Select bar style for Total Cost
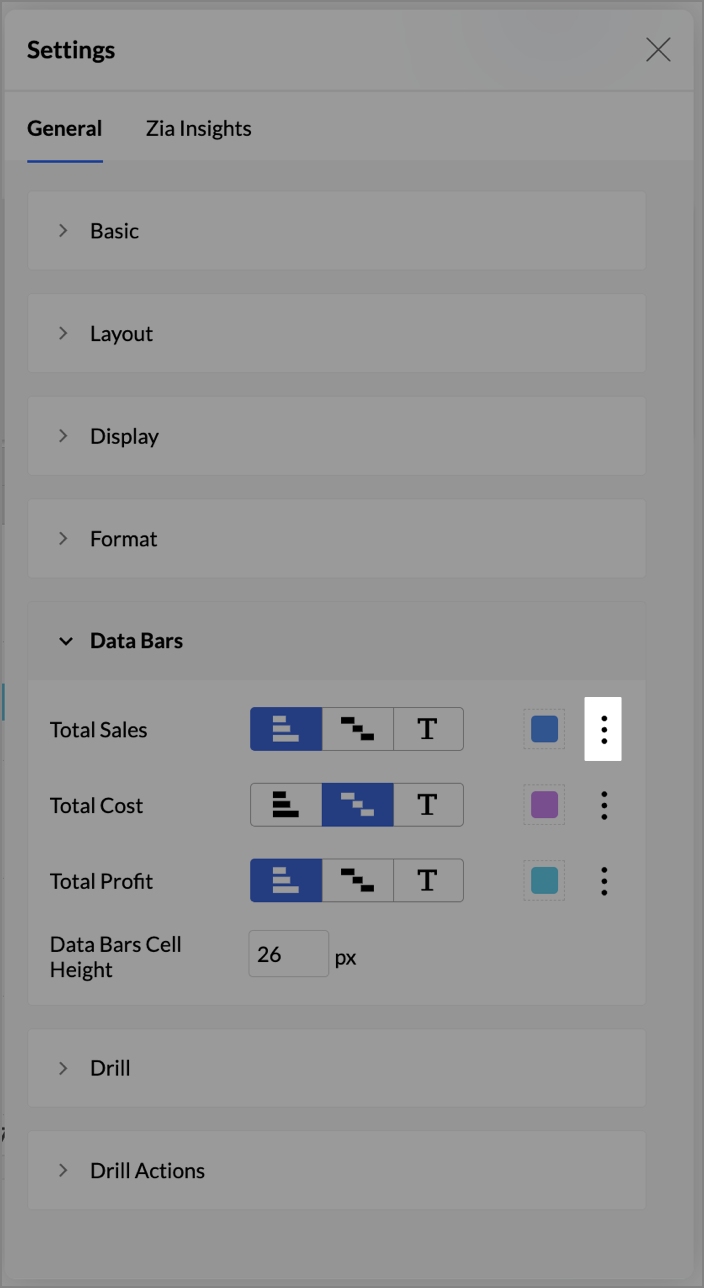 pyautogui.click(x=286, y=805)
